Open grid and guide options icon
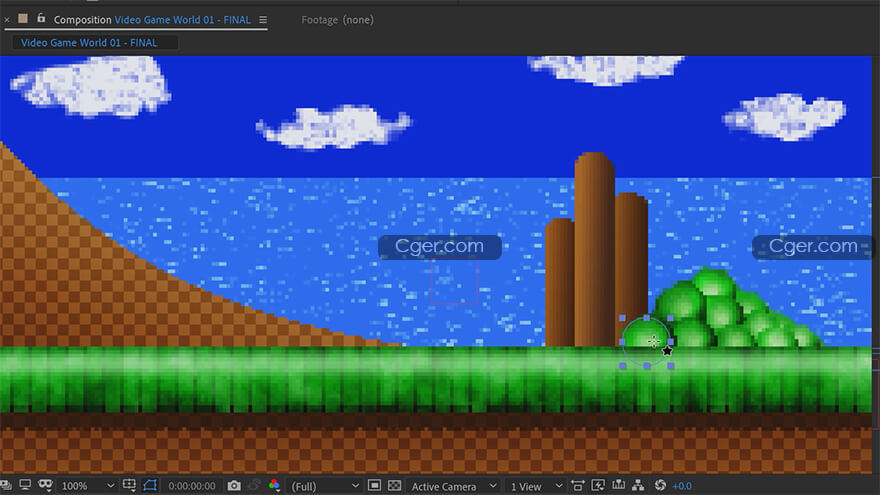The height and width of the screenshot is (495, 880). click(x=129, y=485)
